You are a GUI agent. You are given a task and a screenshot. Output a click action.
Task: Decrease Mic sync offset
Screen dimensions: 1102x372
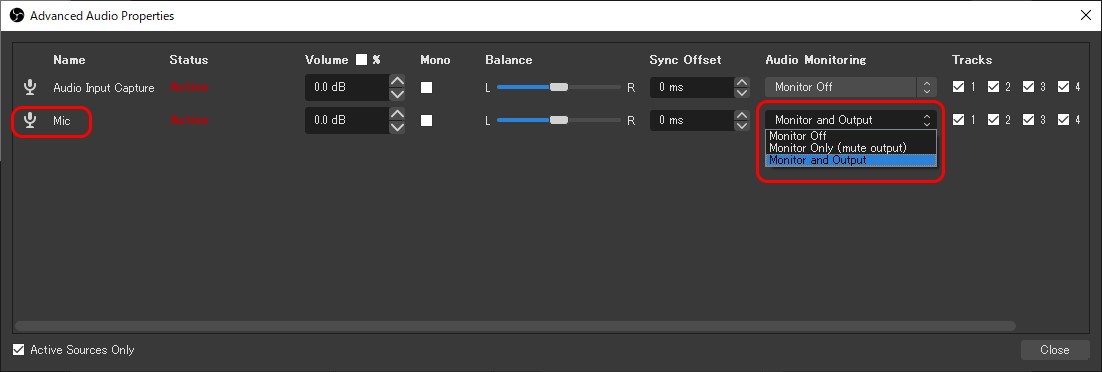pyautogui.click(x=742, y=126)
